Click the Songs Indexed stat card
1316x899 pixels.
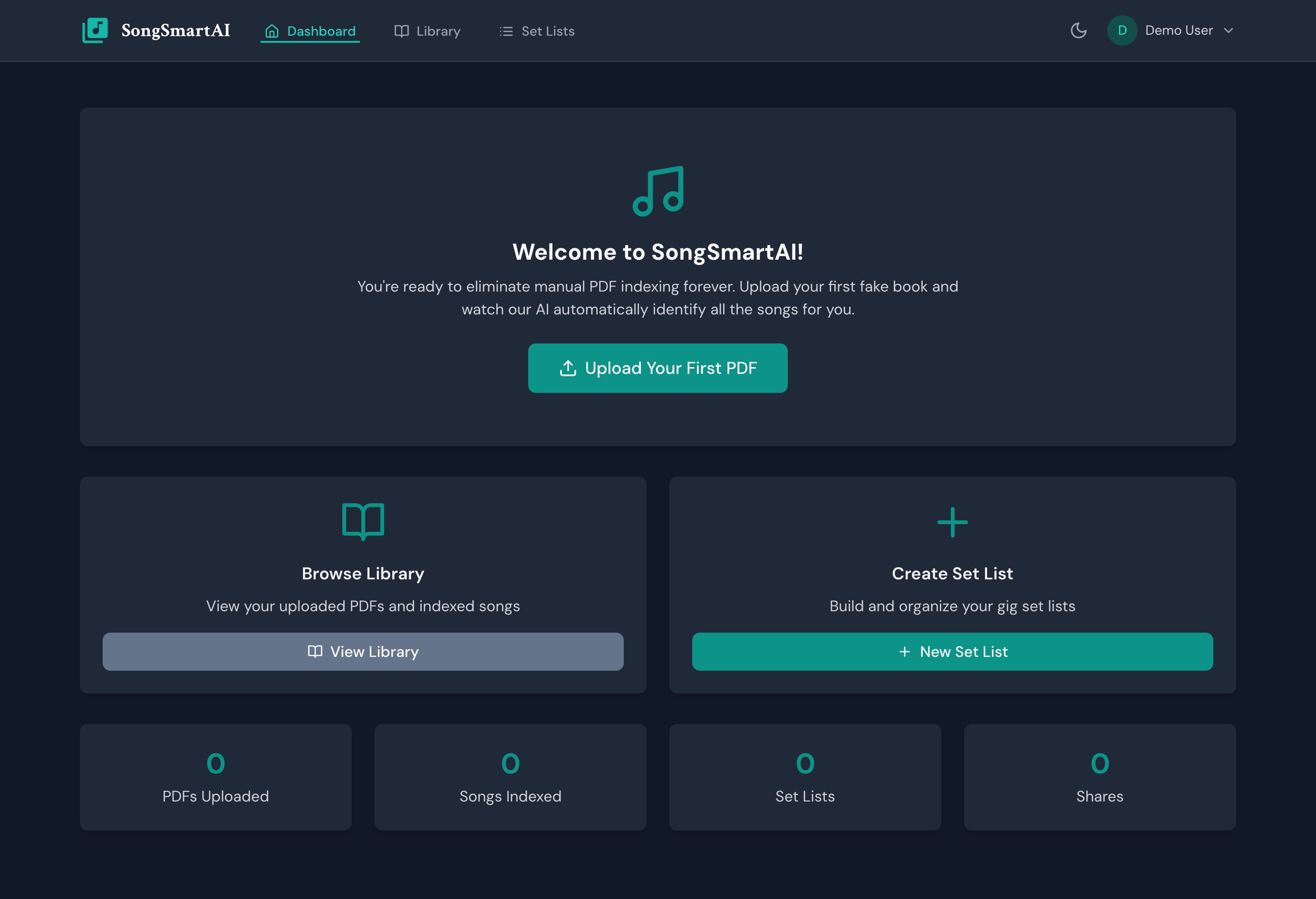[510, 777]
